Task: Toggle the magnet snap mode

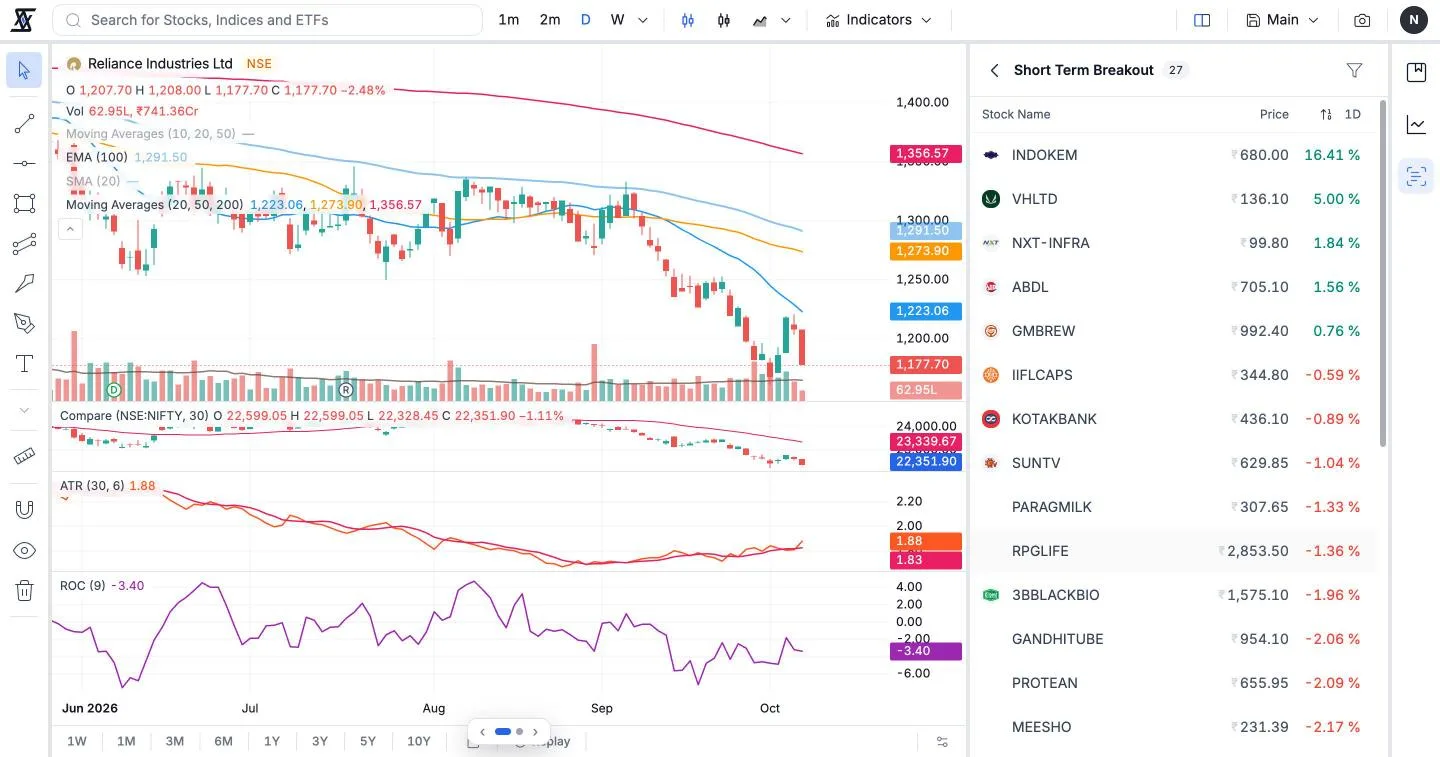Action: pos(24,509)
